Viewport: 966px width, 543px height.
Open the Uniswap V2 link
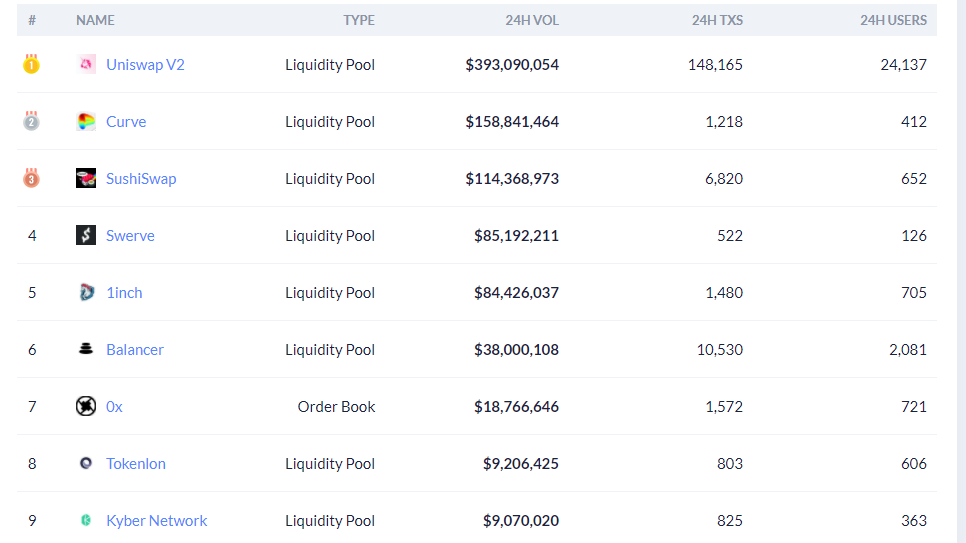[x=145, y=64]
